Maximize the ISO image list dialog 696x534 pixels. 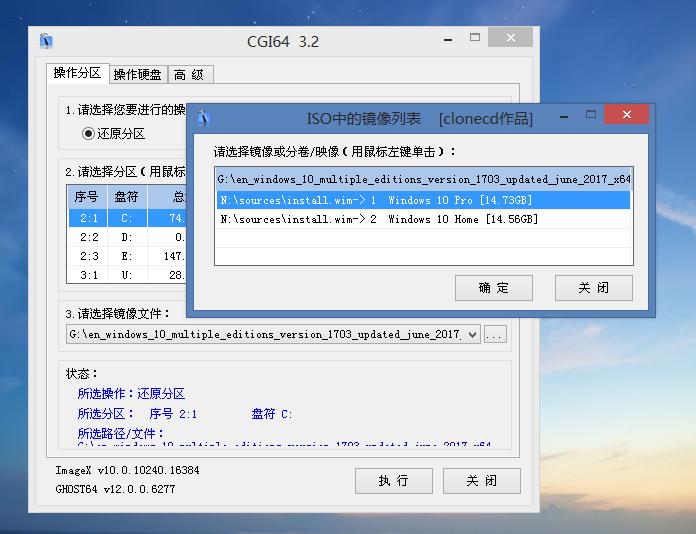click(x=591, y=115)
